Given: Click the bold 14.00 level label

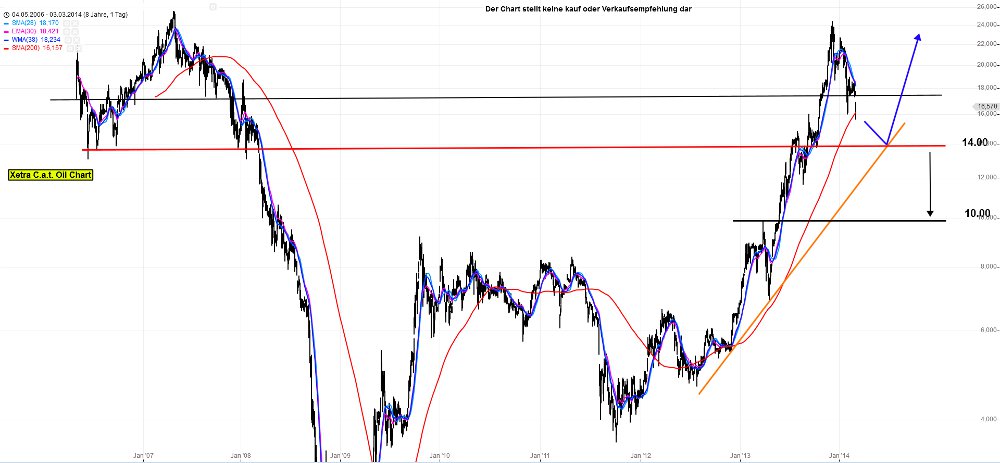Looking at the screenshot, I should (x=975, y=142).
